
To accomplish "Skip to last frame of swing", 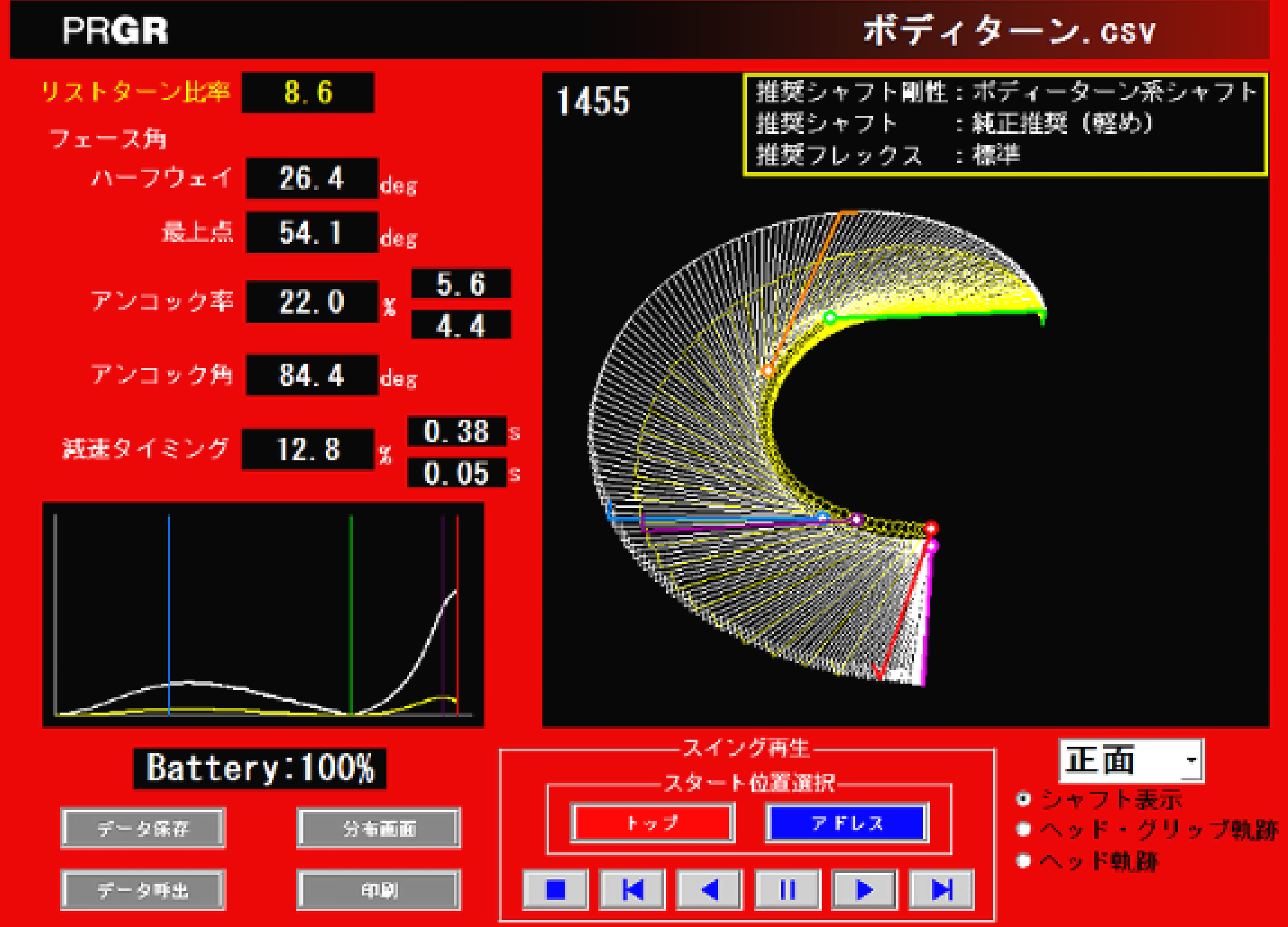I will click(x=942, y=890).
